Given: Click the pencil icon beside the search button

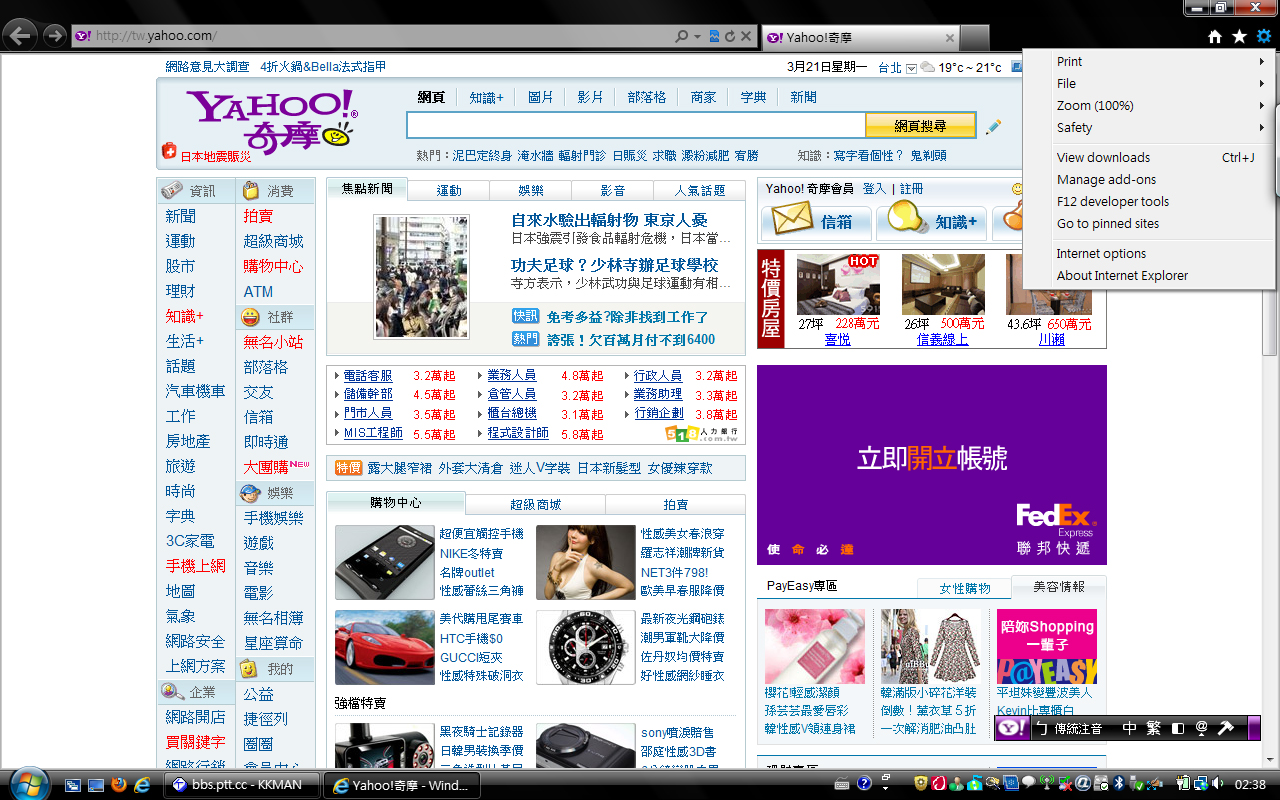Looking at the screenshot, I should pos(993,127).
